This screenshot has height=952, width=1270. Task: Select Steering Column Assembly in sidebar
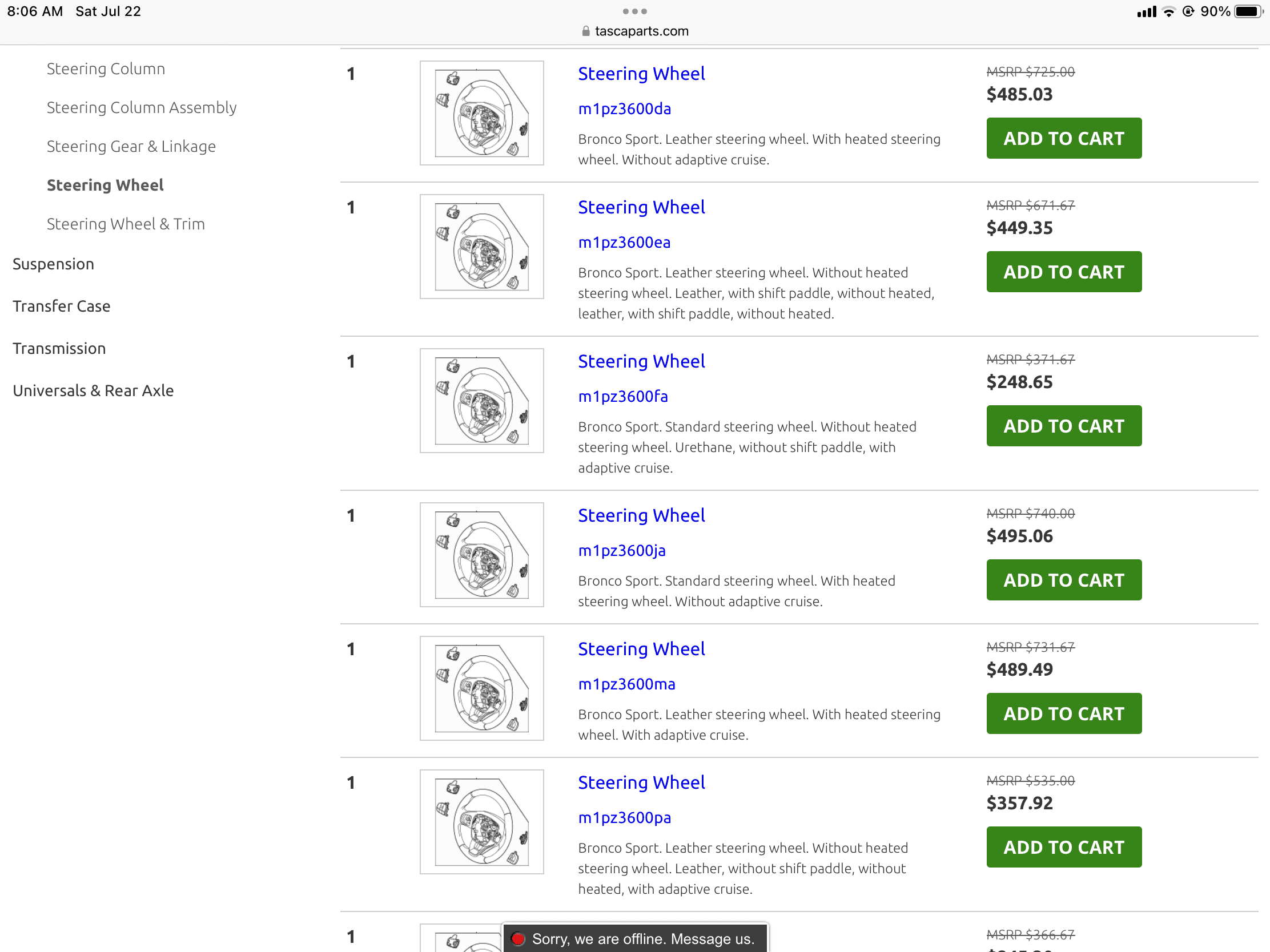[x=141, y=108]
